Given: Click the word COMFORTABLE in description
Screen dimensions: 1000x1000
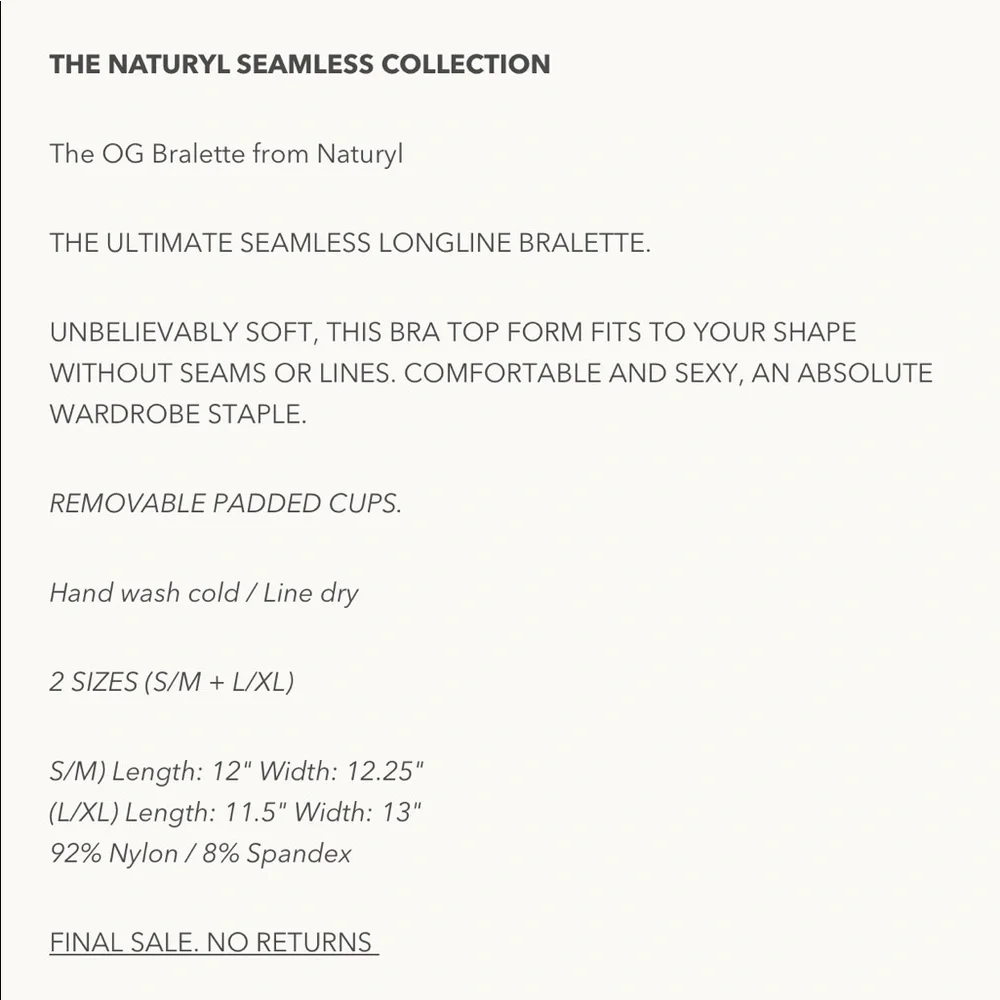Looking at the screenshot, I should click(x=503, y=373).
